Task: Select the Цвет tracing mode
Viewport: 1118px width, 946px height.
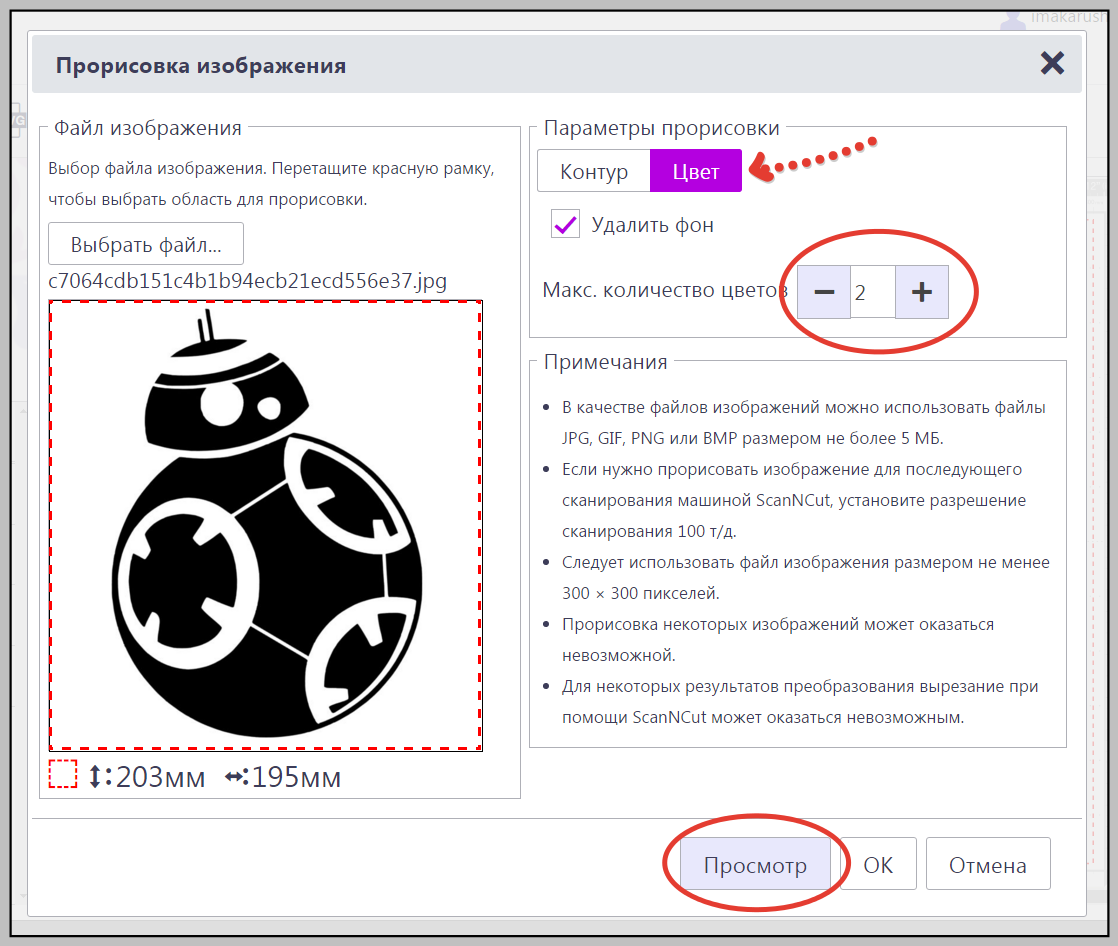Action: click(x=696, y=170)
